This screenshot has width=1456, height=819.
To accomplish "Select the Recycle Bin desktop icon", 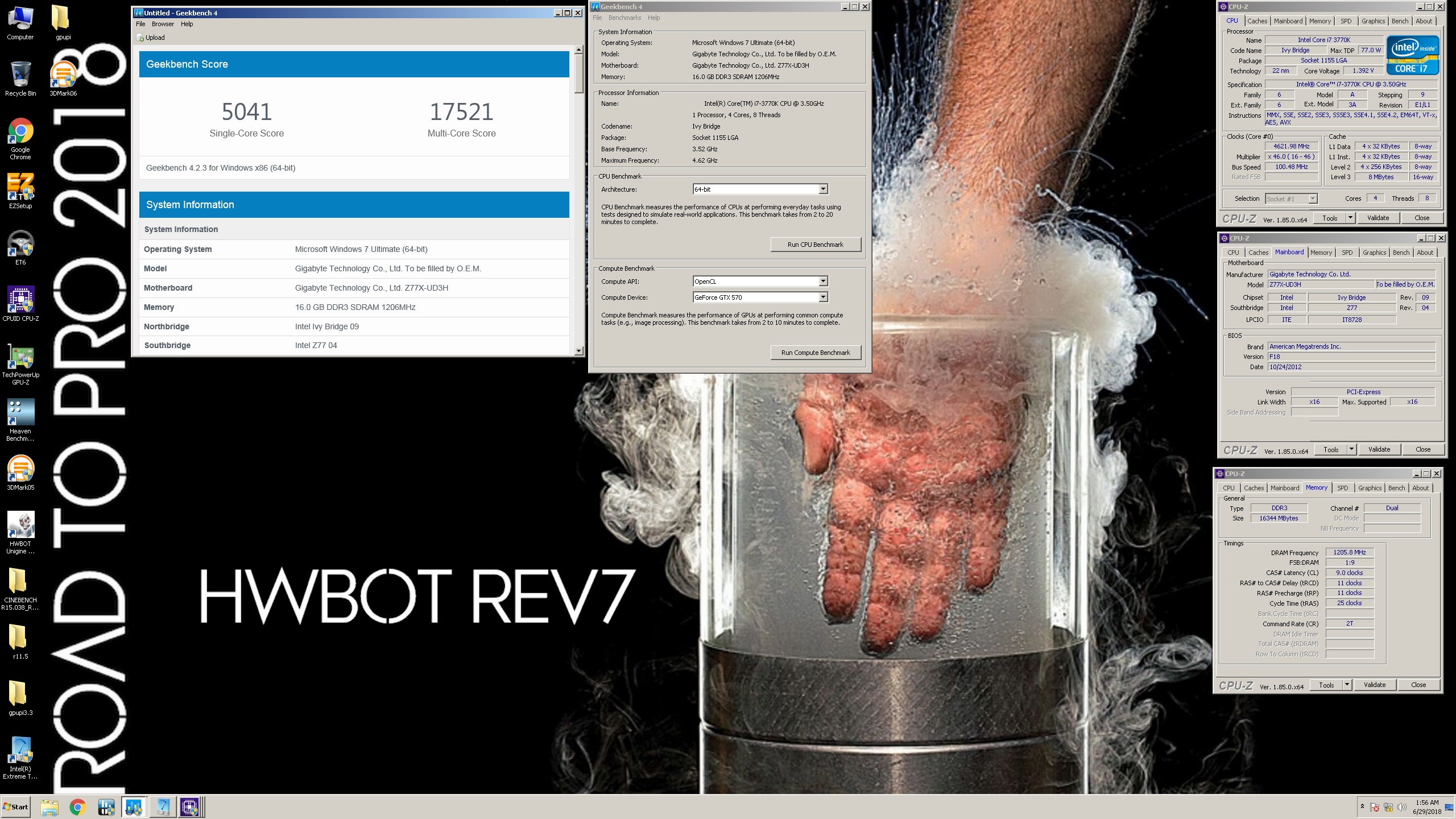I will [20, 78].
